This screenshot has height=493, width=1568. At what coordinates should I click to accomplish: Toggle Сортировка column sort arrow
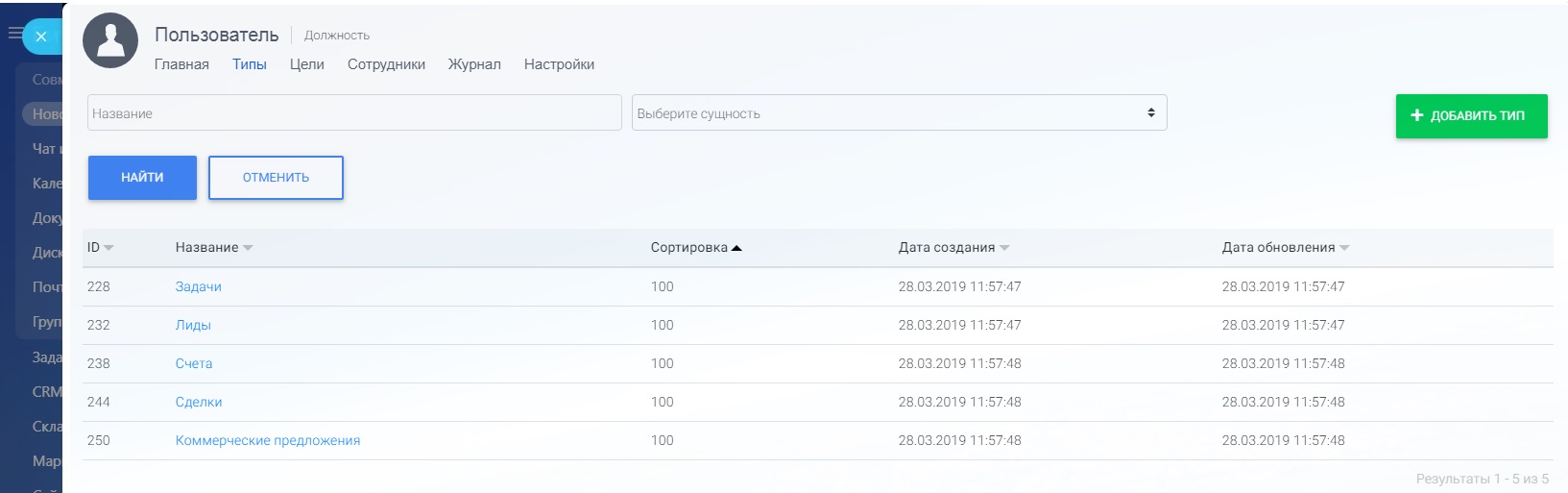point(736,248)
